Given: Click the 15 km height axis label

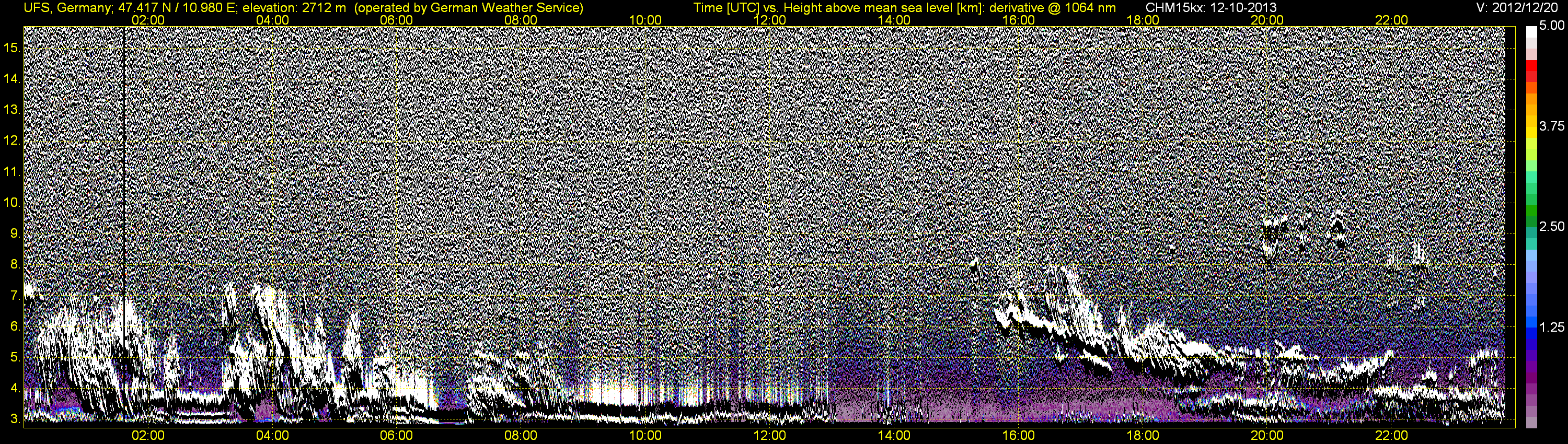Looking at the screenshot, I should point(12,48).
